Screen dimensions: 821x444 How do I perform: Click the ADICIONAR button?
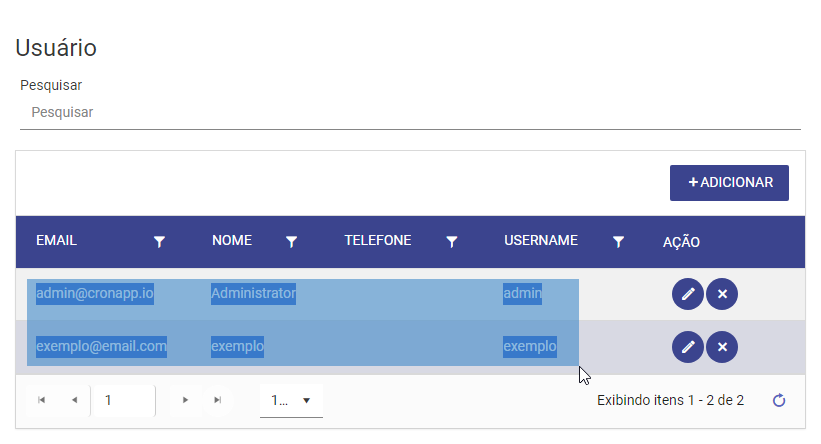pyautogui.click(x=729, y=183)
